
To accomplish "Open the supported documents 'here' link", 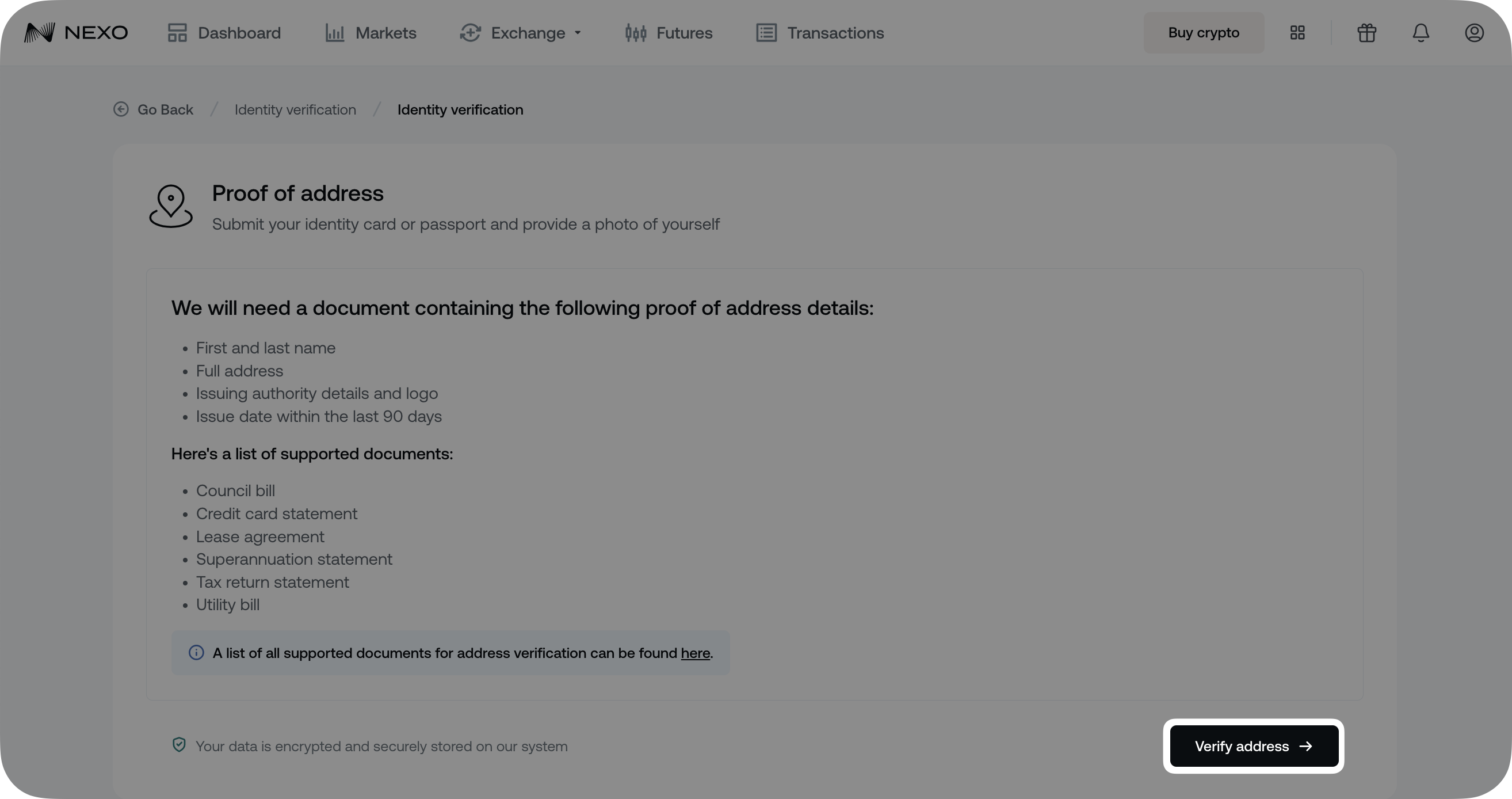I will click(695, 653).
